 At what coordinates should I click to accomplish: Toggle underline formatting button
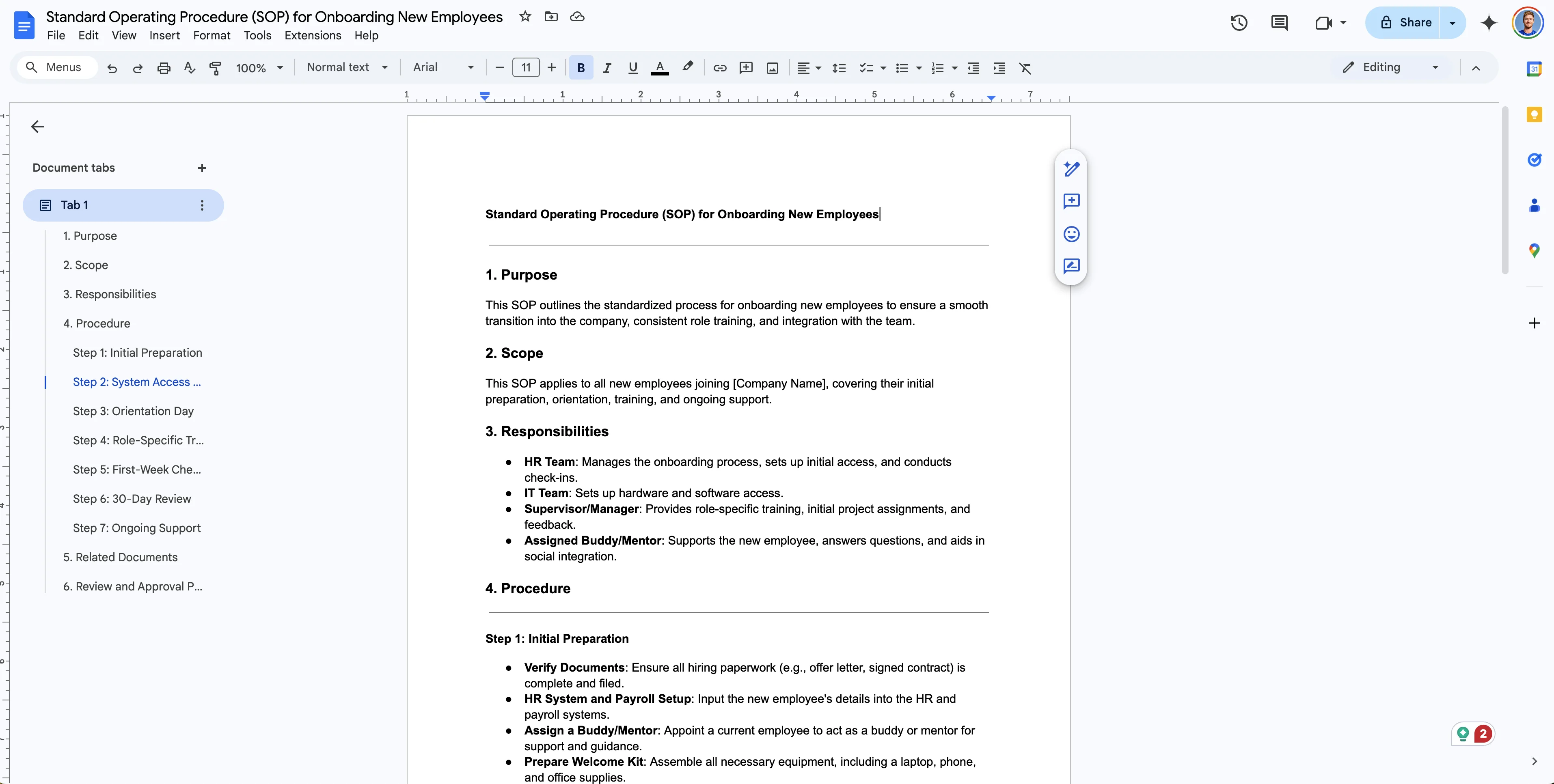[x=633, y=68]
